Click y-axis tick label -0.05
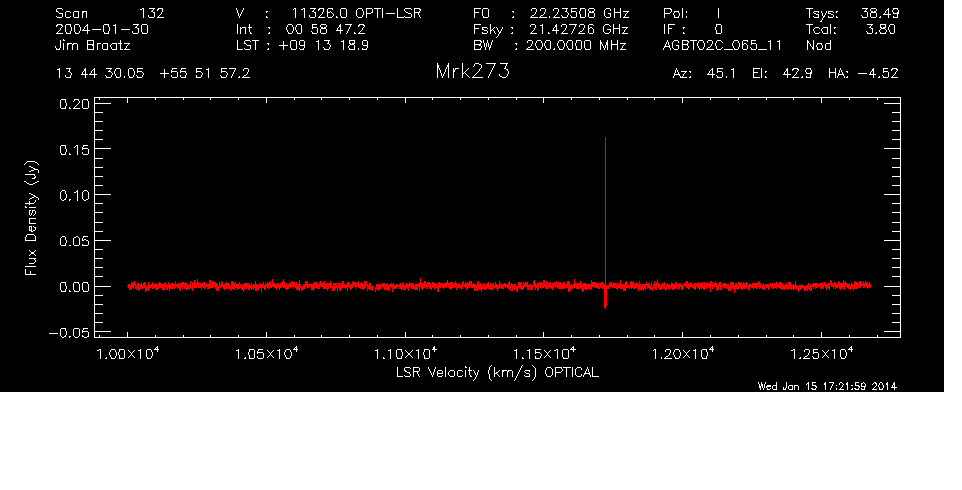Screen dimensions: 962x490 (69, 332)
